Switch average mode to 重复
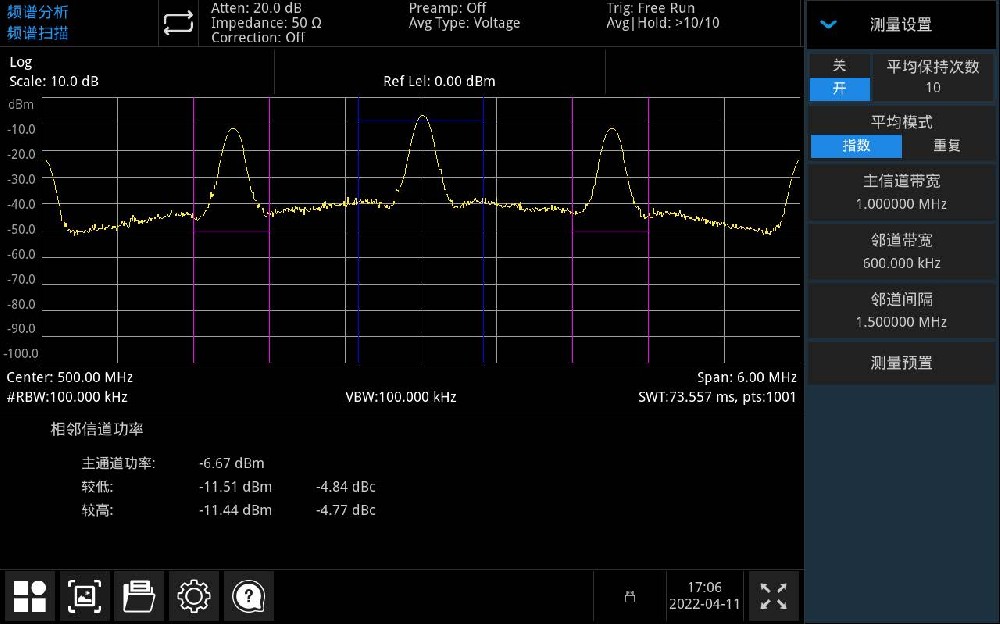 (946, 146)
